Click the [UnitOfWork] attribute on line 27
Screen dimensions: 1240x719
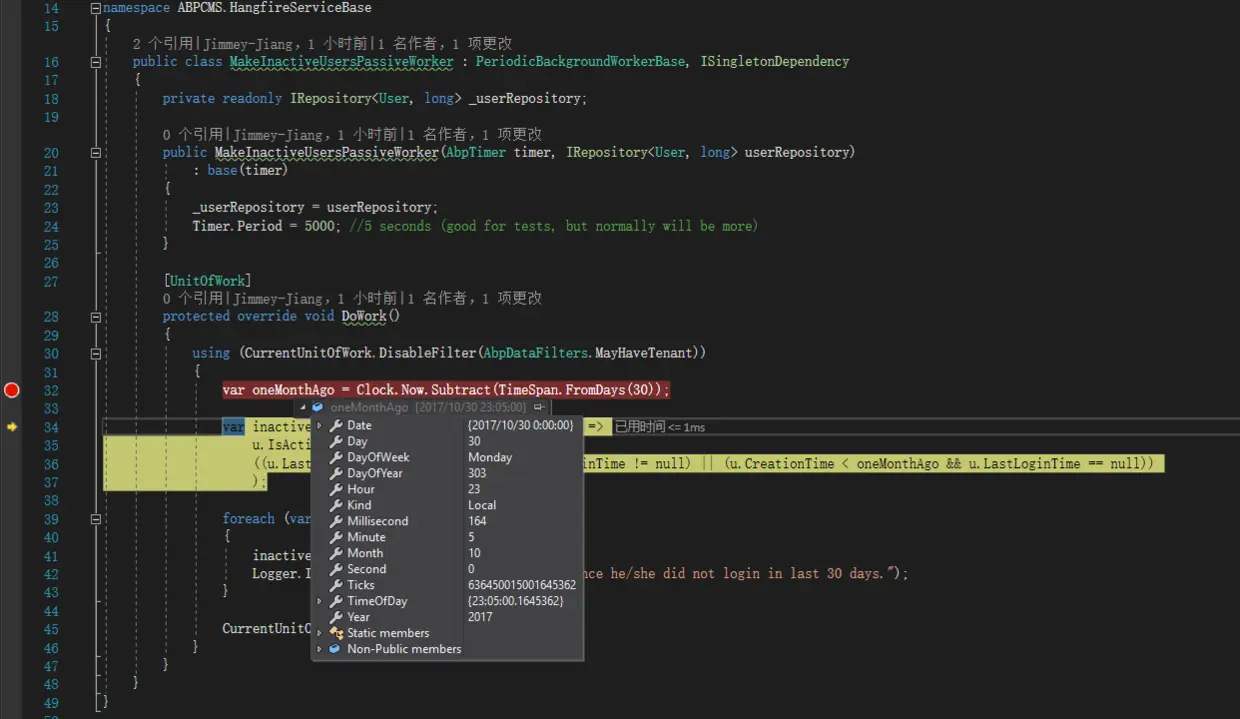(207, 281)
